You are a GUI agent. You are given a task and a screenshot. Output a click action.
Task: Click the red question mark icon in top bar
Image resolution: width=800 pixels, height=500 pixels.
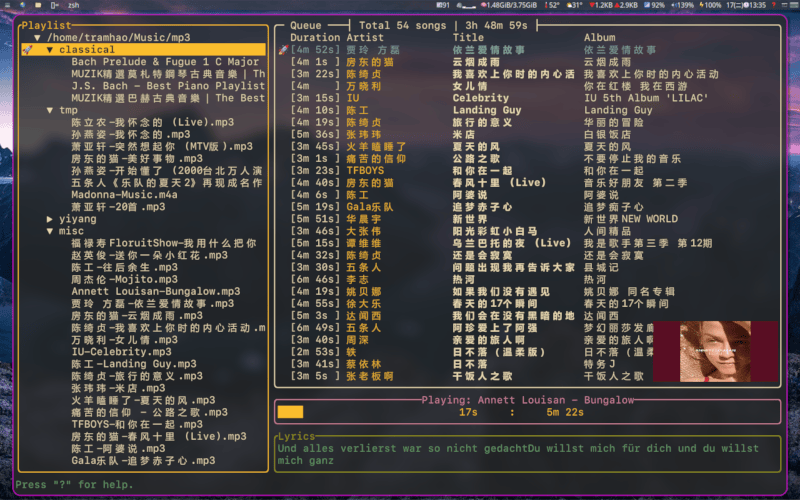click(773, 5)
